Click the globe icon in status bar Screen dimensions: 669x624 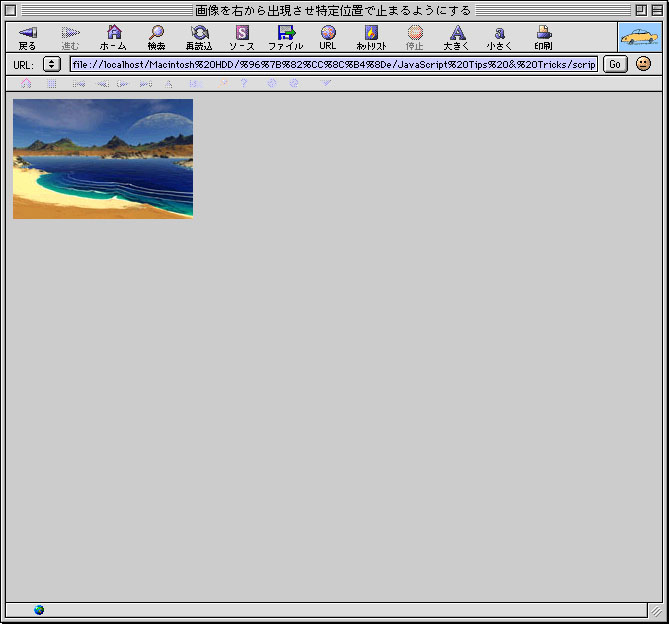39,610
